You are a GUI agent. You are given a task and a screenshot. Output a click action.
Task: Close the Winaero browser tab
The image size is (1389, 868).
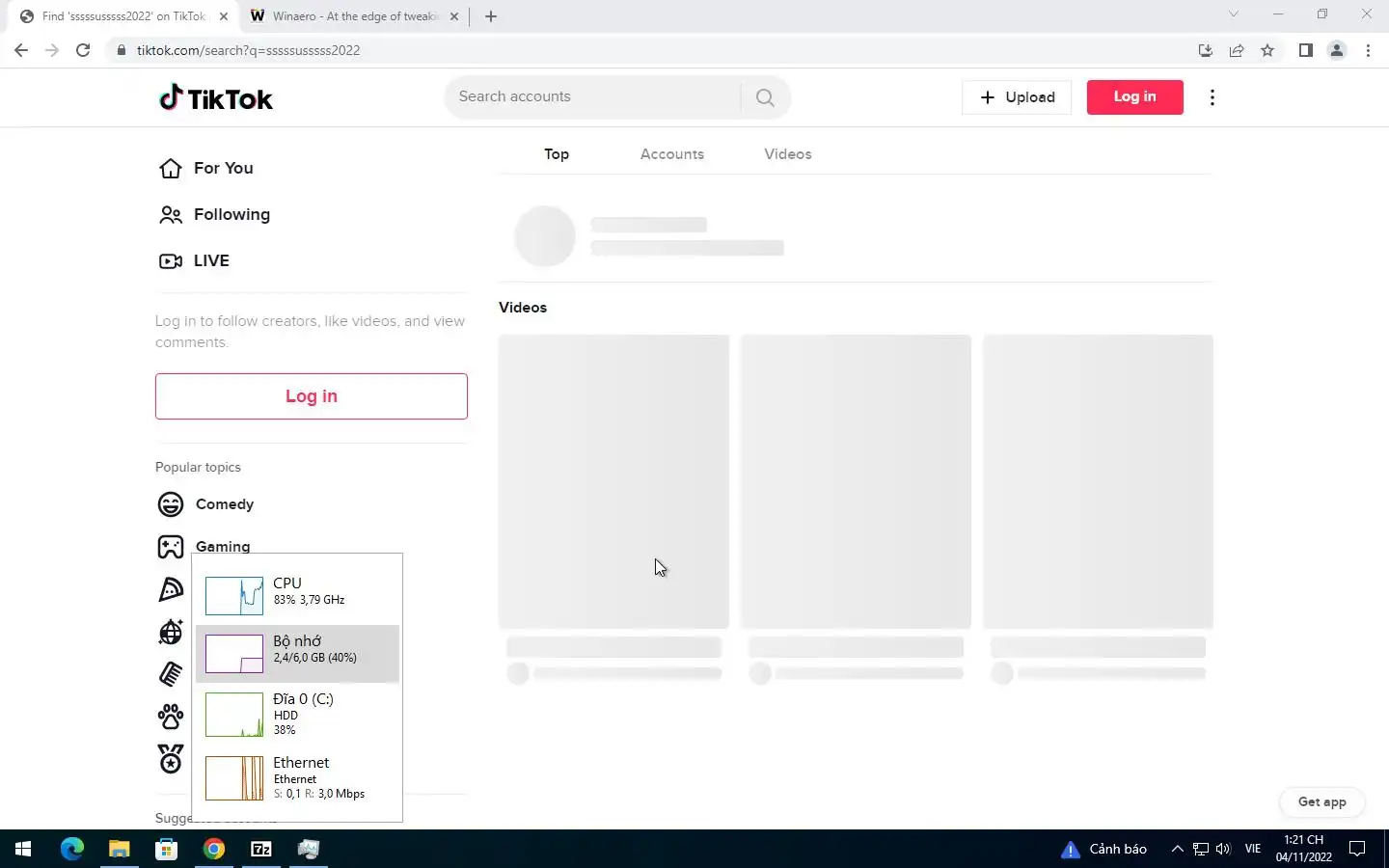point(454,16)
